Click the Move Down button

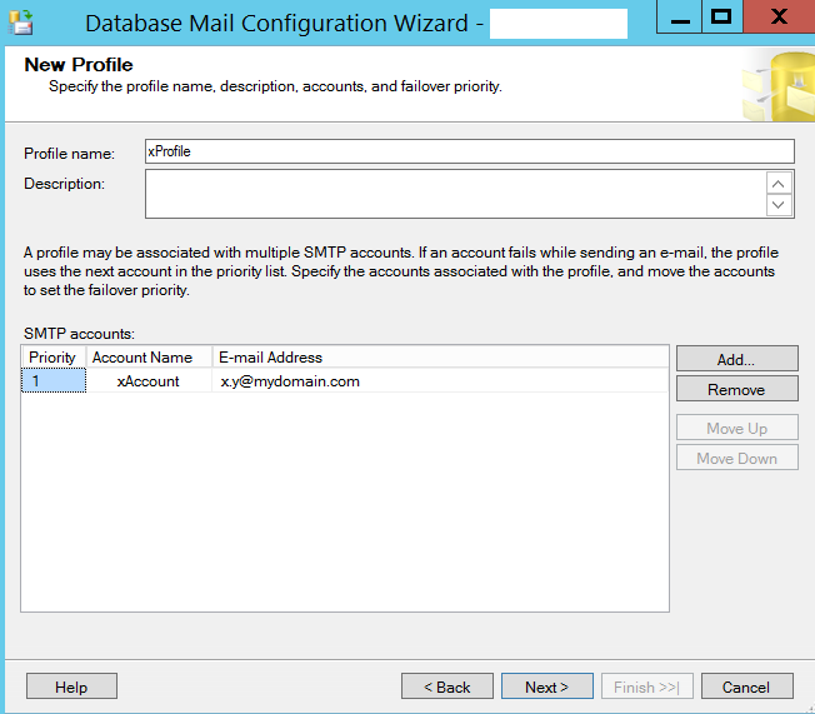[737, 458]
